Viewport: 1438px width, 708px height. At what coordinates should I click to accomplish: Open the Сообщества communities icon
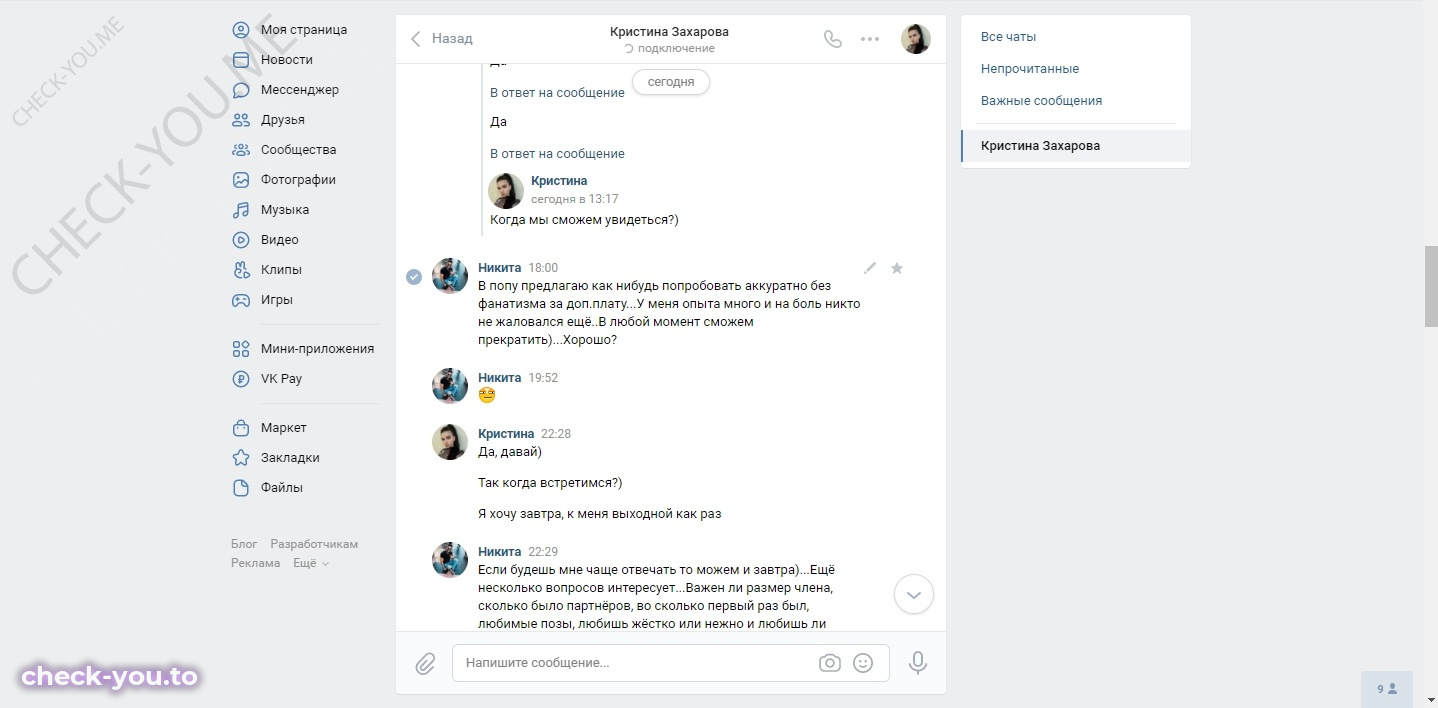(x=241, y=150)
